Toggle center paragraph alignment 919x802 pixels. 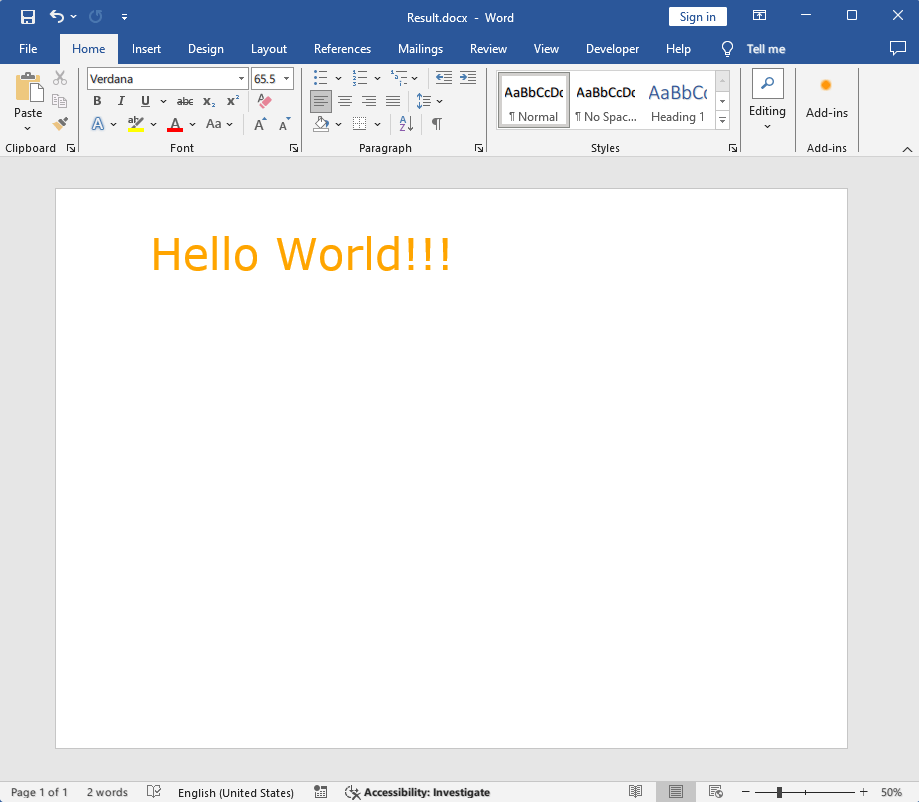(x=345, y=101)
